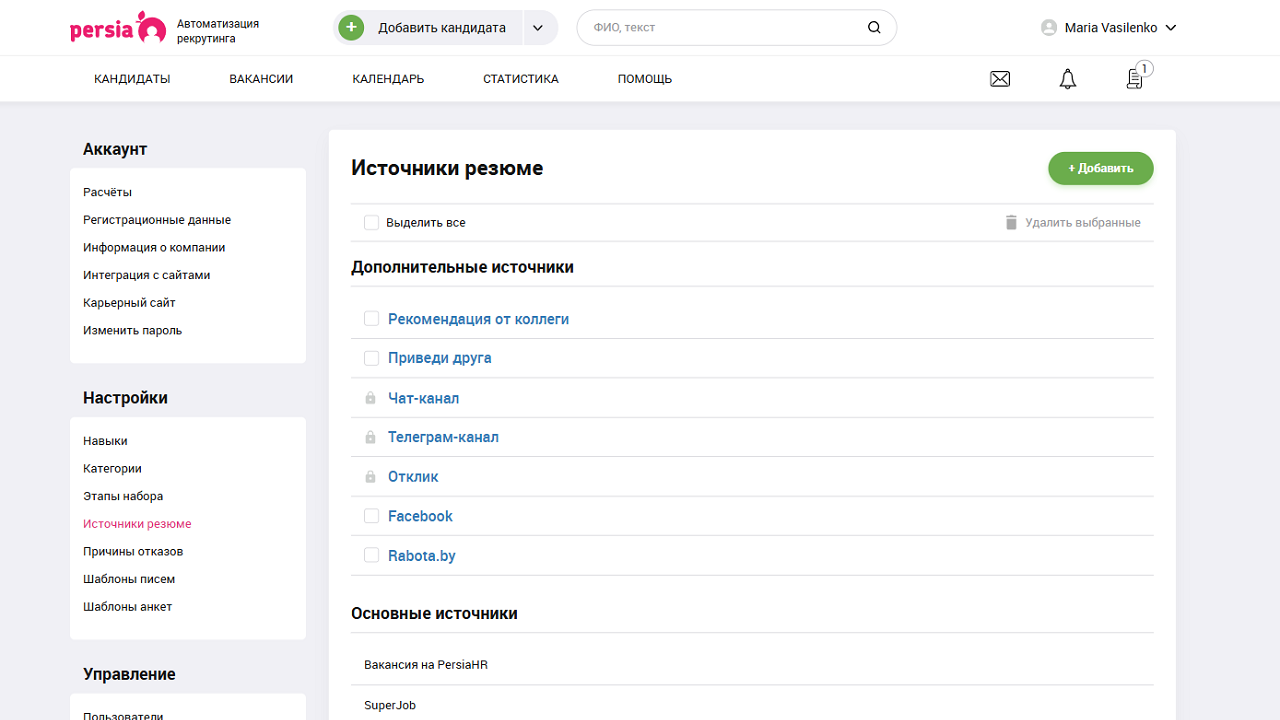Switch to the ВАКАНСИИ tab
The image size is (1280, 720).
[260, 78]
